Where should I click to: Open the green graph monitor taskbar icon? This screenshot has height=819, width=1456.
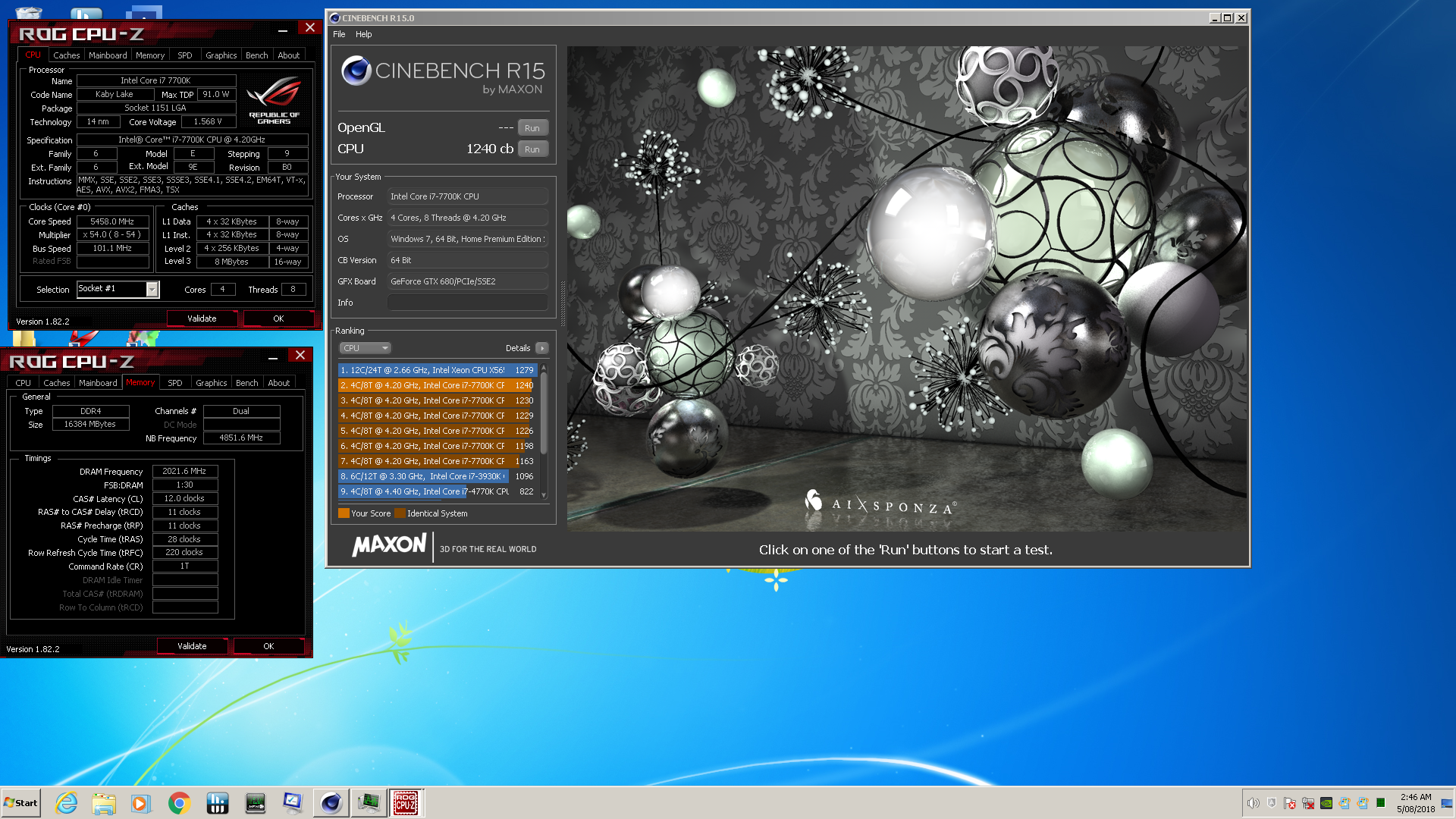point(369,803)
